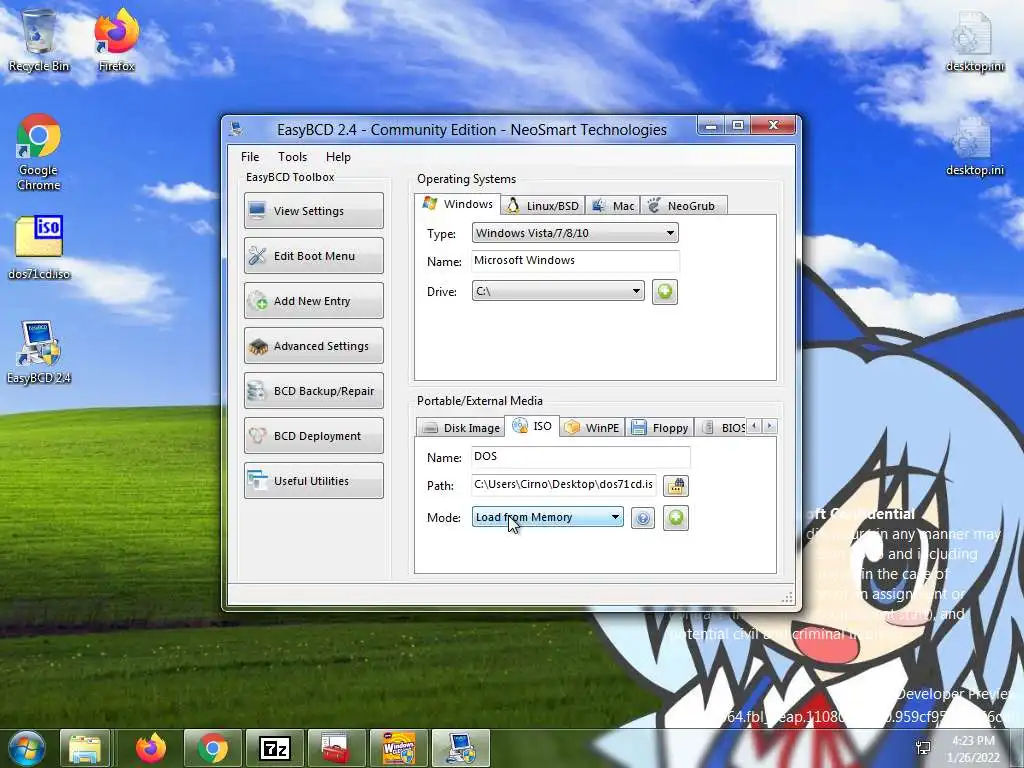Select the Recycle Bin desktop icon

pos(39,40)
